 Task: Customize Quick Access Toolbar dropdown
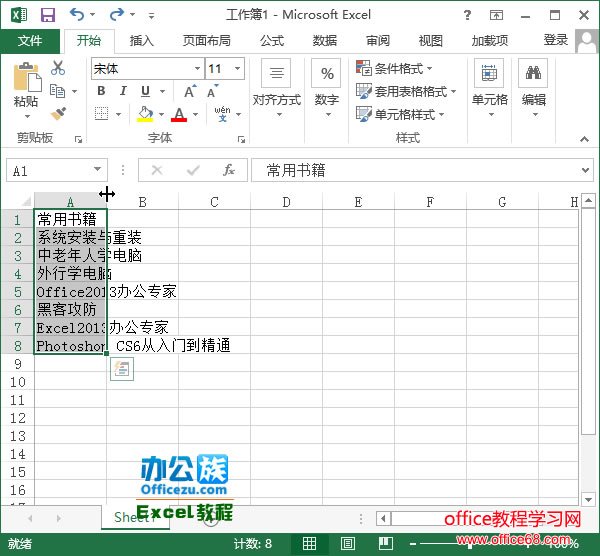(152, 15)
